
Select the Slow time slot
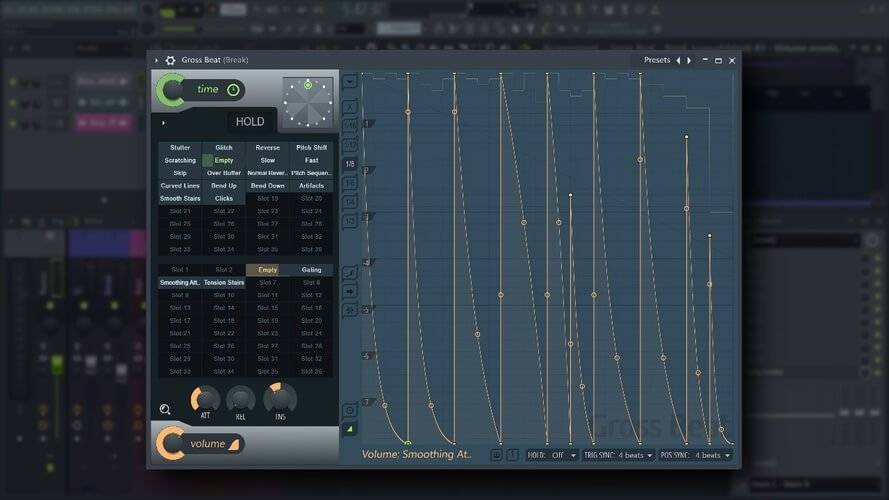[268, 160]
